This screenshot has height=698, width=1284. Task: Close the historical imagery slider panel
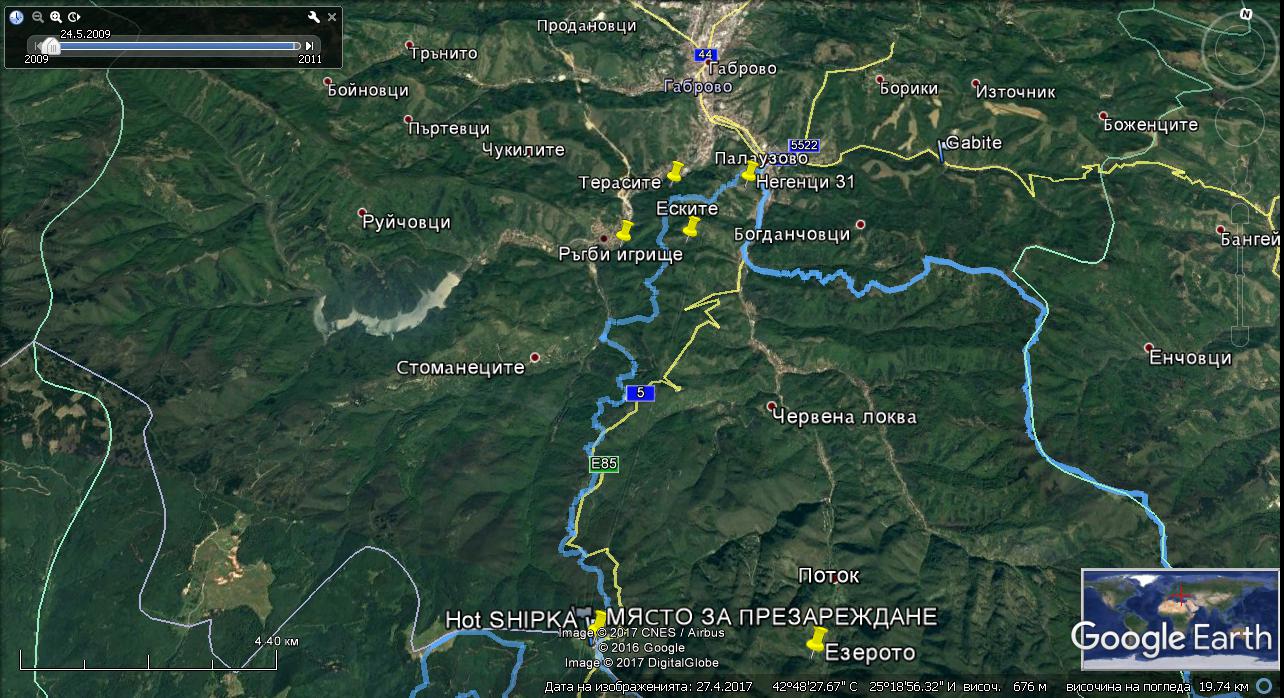[x=333, y=17]
